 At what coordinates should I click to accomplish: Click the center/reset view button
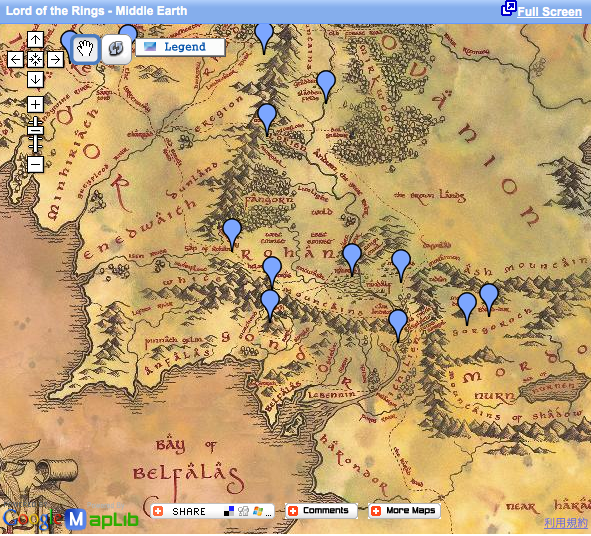pyautogui.click(x=35, y=60)
